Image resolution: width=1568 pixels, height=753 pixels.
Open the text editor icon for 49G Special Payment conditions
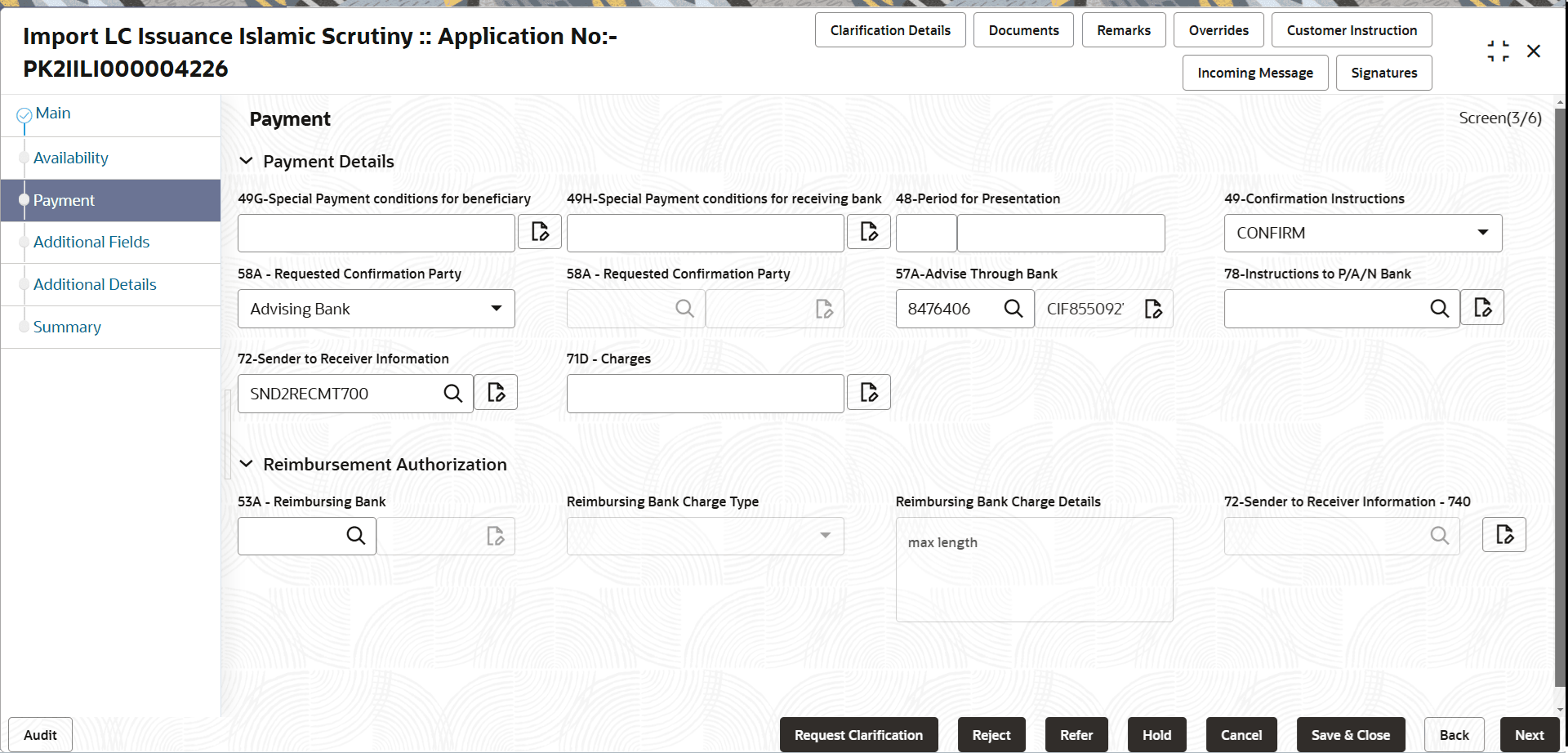pyautogui.click(x=539, y=231)
